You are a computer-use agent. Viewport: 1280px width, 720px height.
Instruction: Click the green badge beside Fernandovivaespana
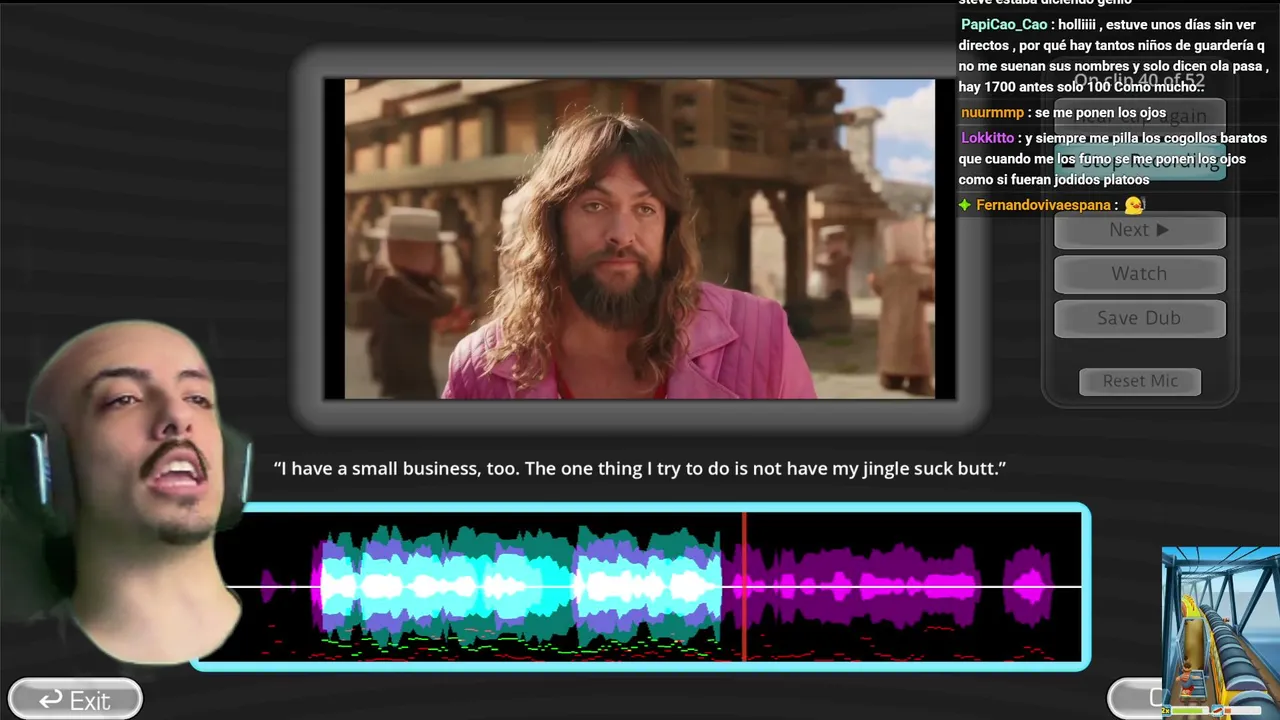pyautogui.click(x=965, y=205)
